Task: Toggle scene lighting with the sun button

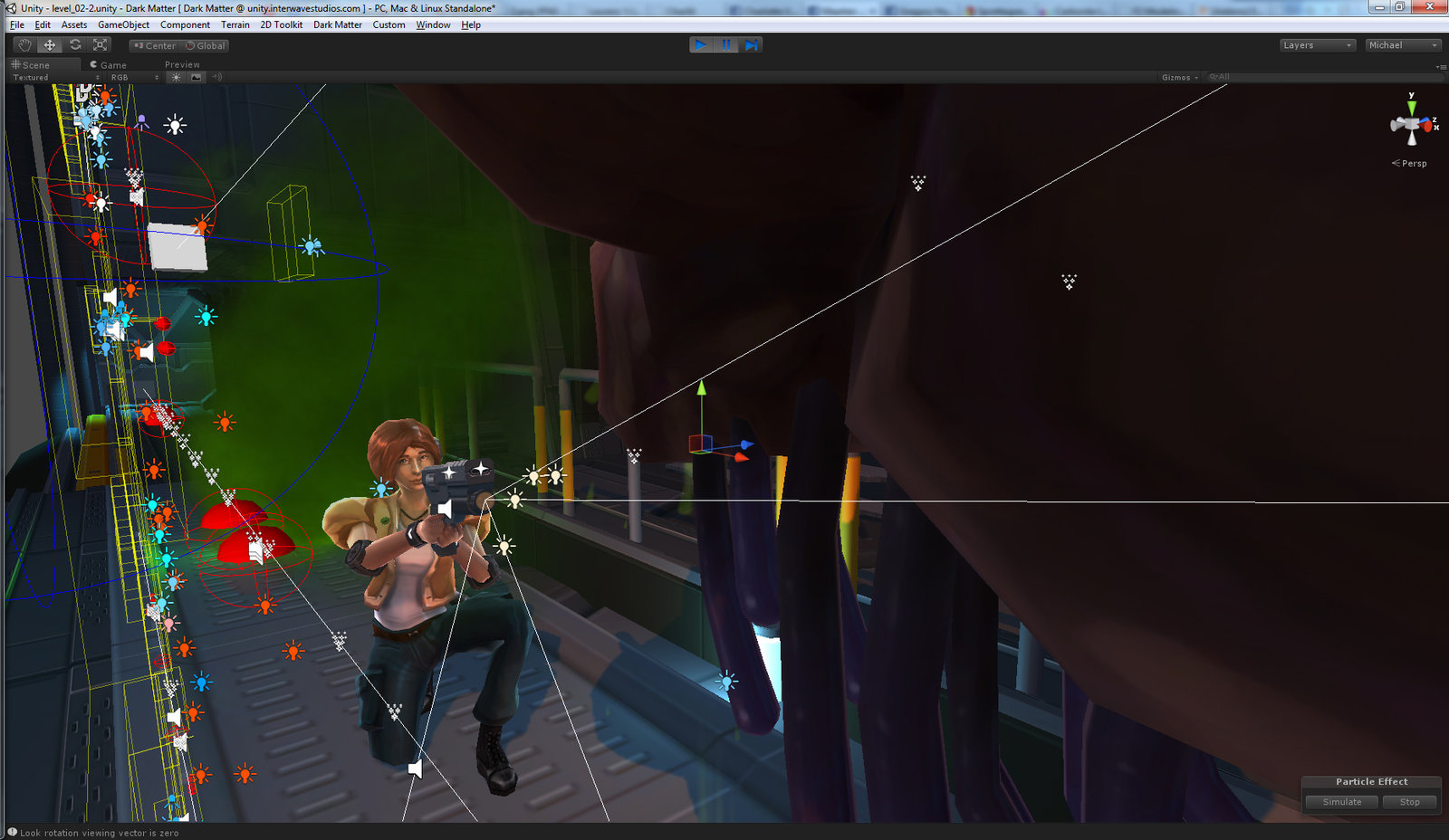Action: click(177, 77)
